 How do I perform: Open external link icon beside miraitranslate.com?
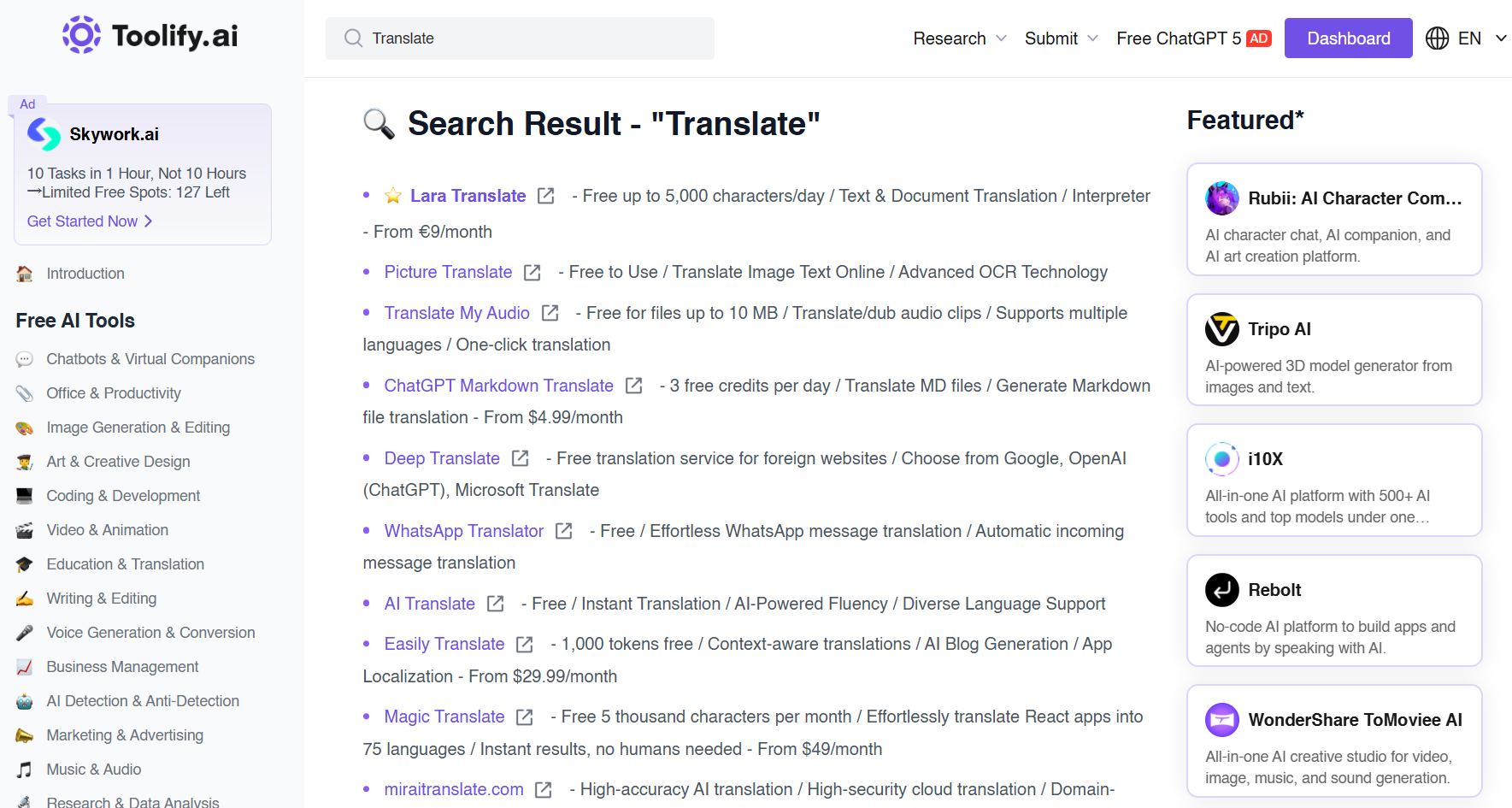[x=543, y=789]
